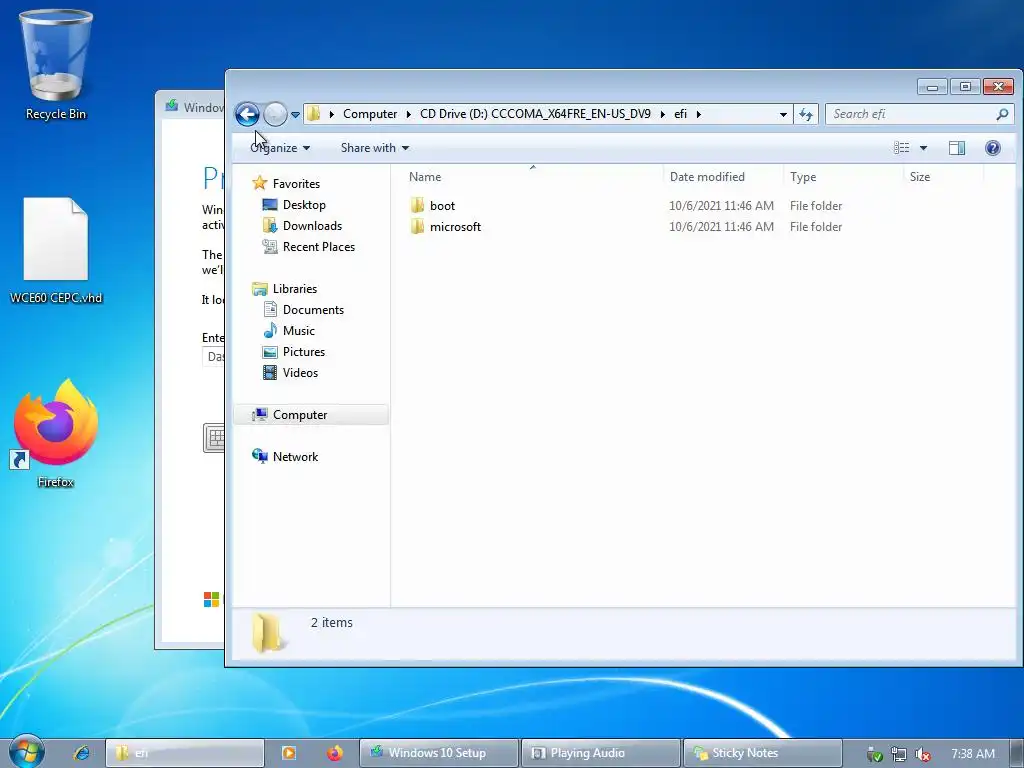Refresh the efi folder view

click(x=806, y=114)
